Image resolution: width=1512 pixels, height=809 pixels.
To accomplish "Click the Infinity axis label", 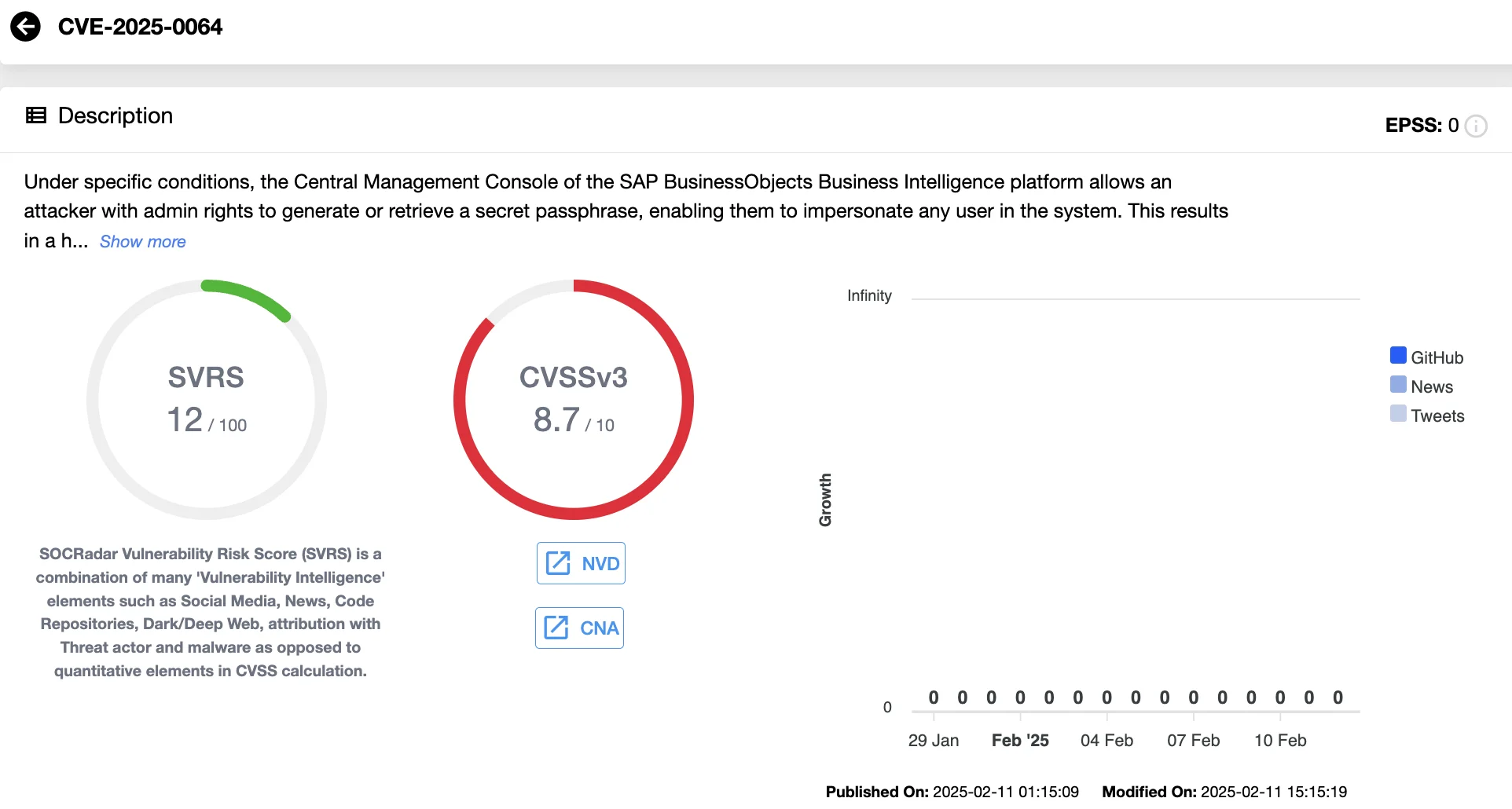I will [x=869, y=295].
